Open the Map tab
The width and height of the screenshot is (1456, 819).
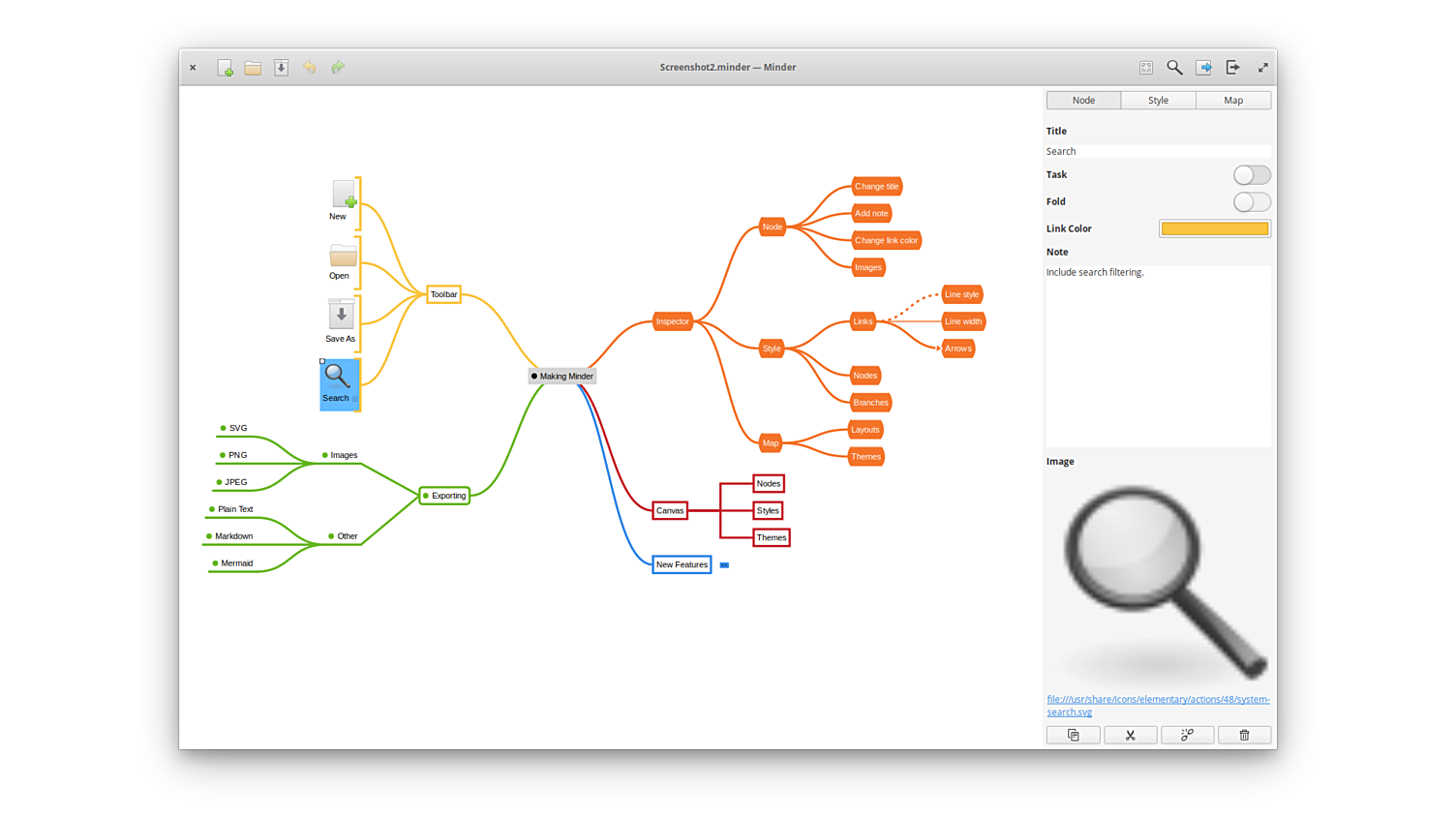pos(1232,101)
